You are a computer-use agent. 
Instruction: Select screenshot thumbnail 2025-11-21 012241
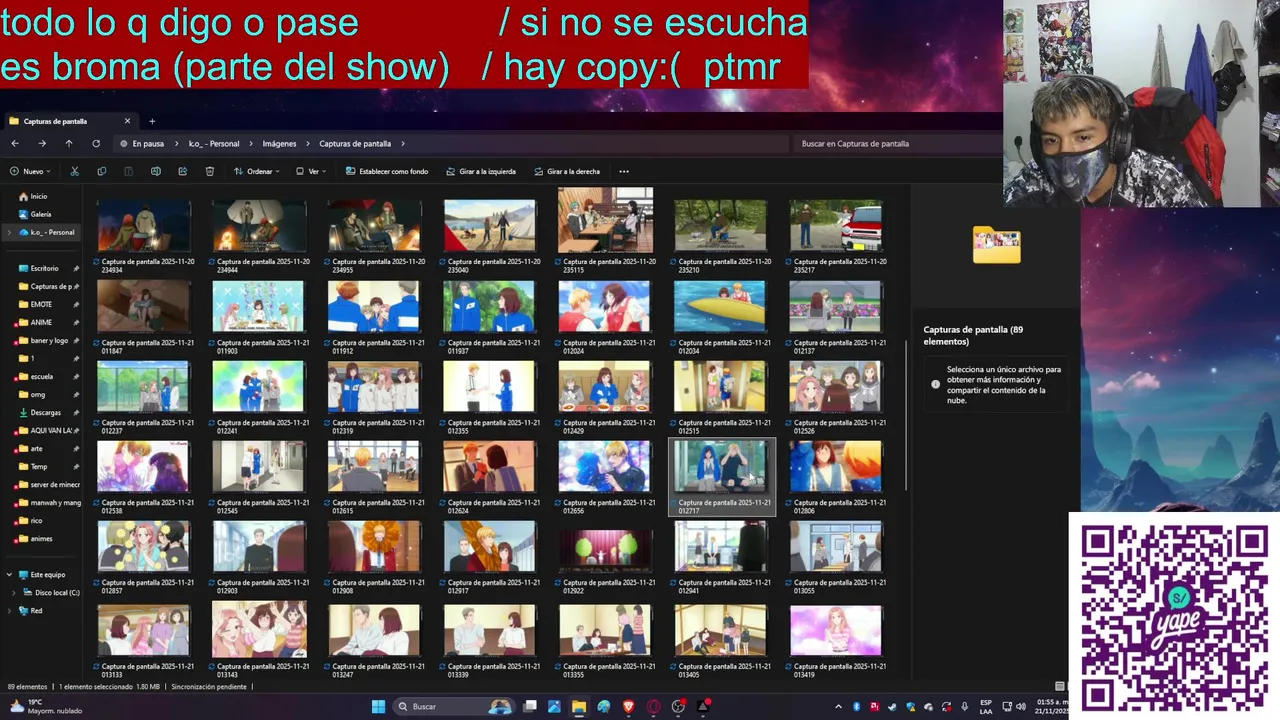click(258, 397)
